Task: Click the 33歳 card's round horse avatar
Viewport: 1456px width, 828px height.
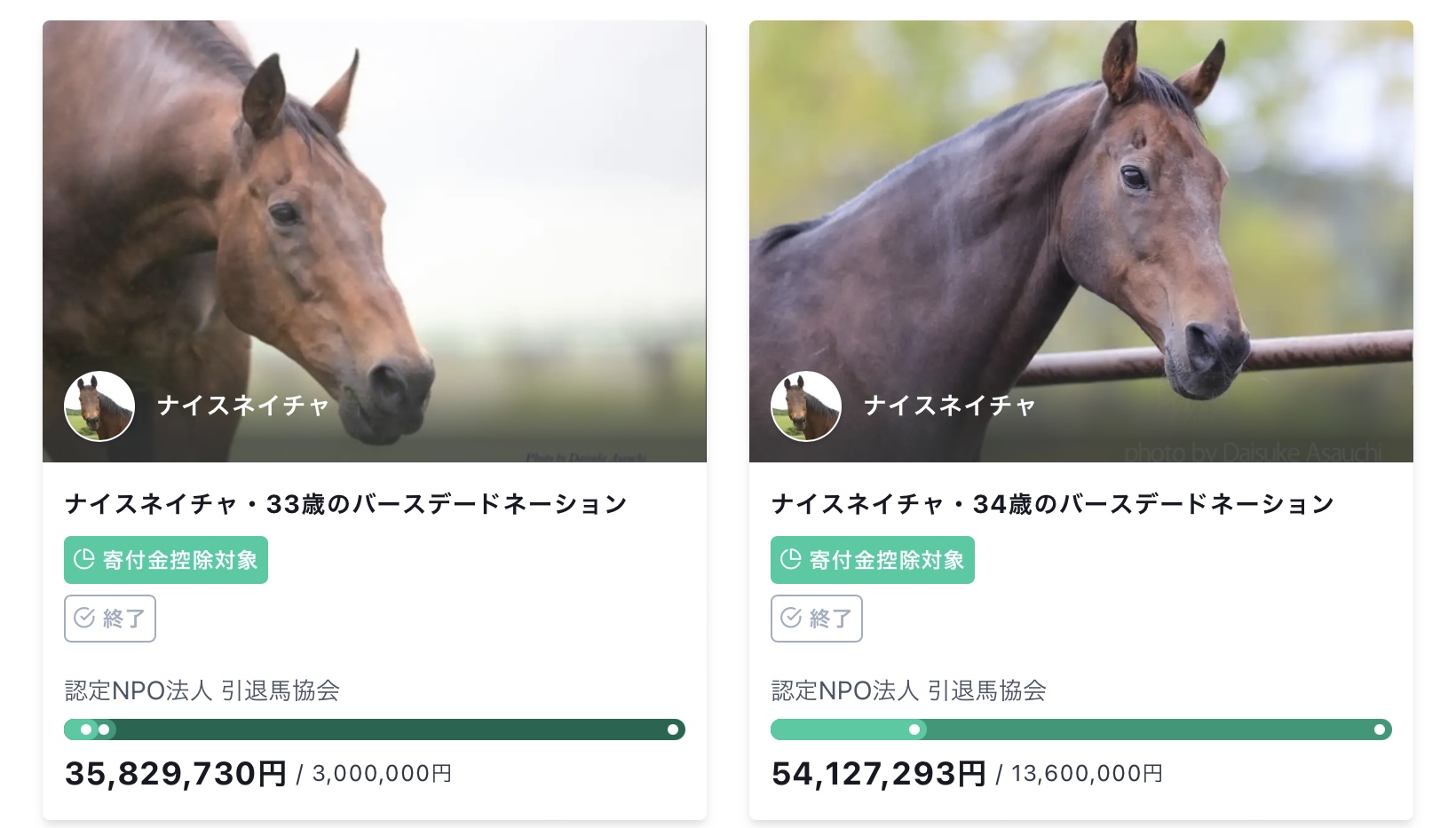Action: [99, 406]
